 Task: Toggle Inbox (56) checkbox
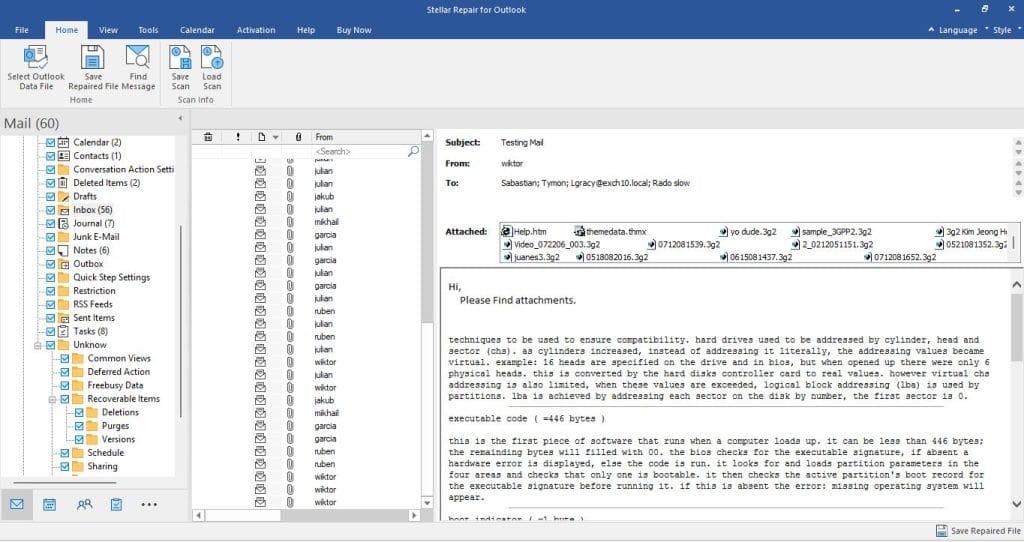(50, 210)
